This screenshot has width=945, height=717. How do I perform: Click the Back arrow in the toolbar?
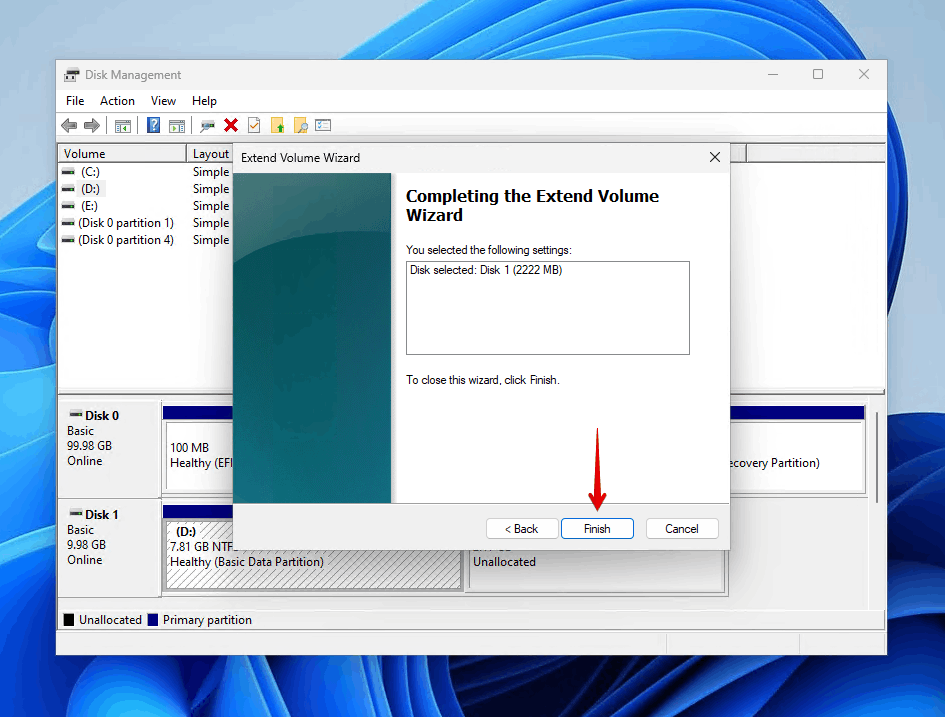(69, 125)
